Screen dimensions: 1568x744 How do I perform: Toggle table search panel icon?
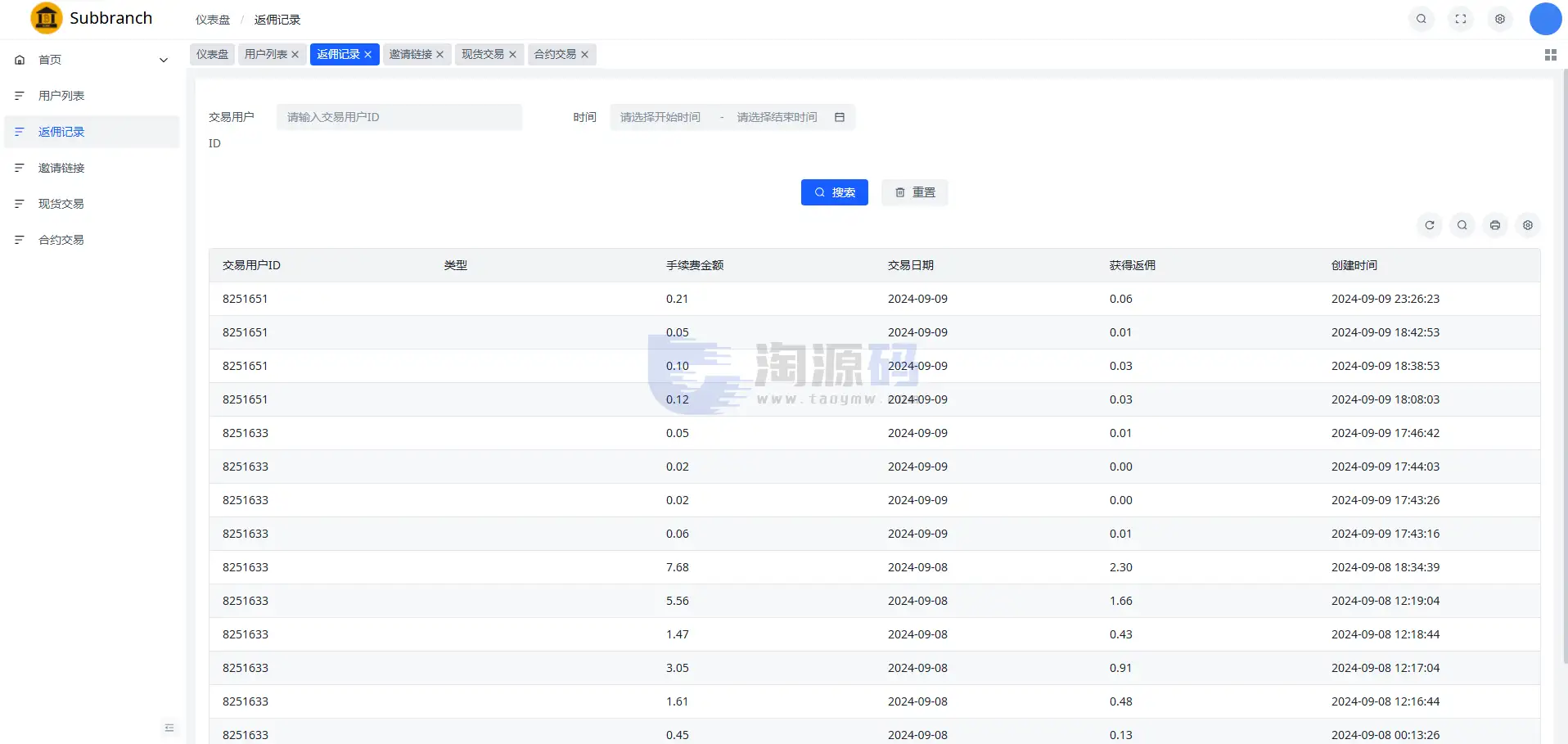1462,225
